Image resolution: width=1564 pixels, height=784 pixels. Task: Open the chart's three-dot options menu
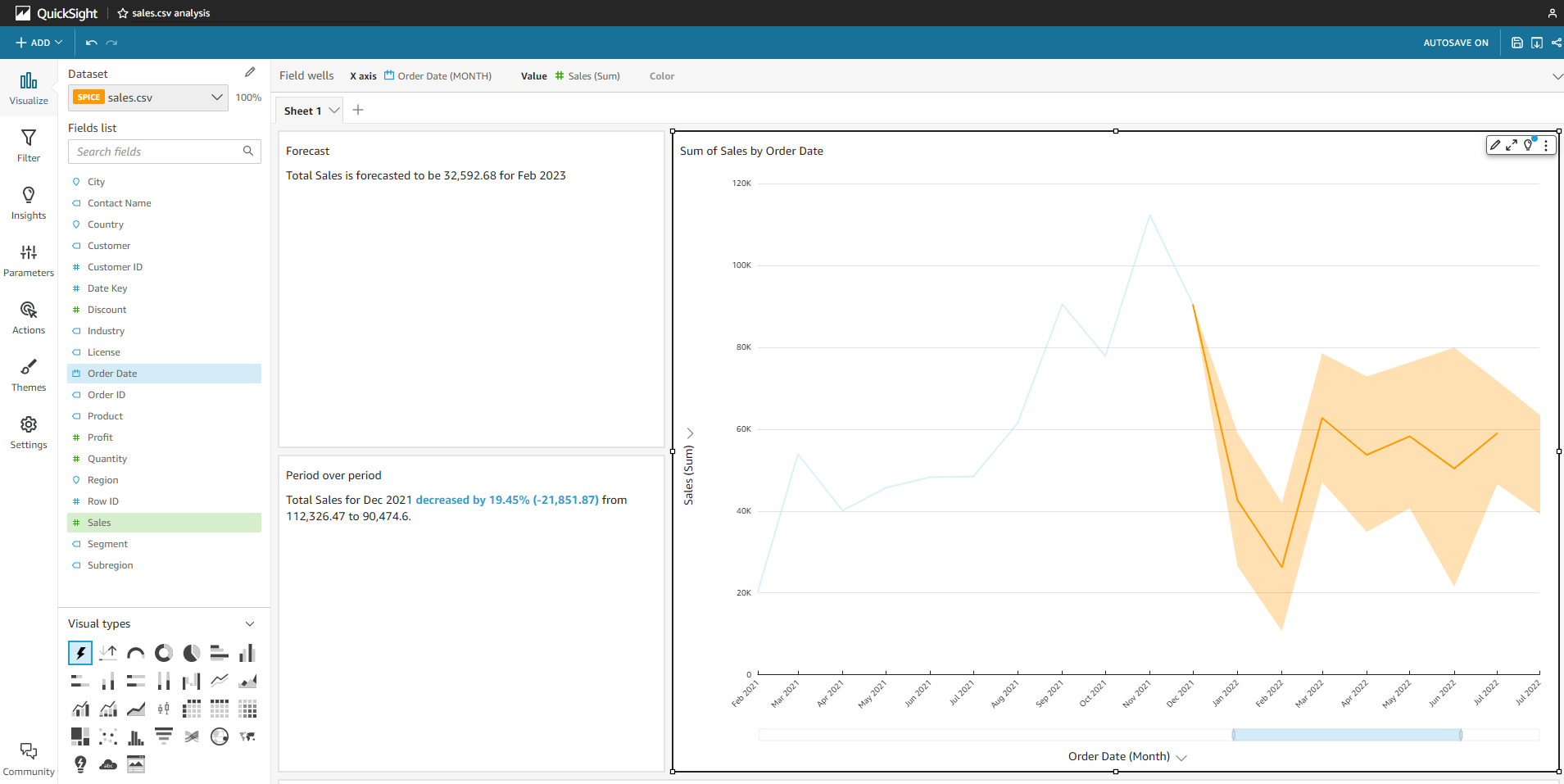point(1546,145)
